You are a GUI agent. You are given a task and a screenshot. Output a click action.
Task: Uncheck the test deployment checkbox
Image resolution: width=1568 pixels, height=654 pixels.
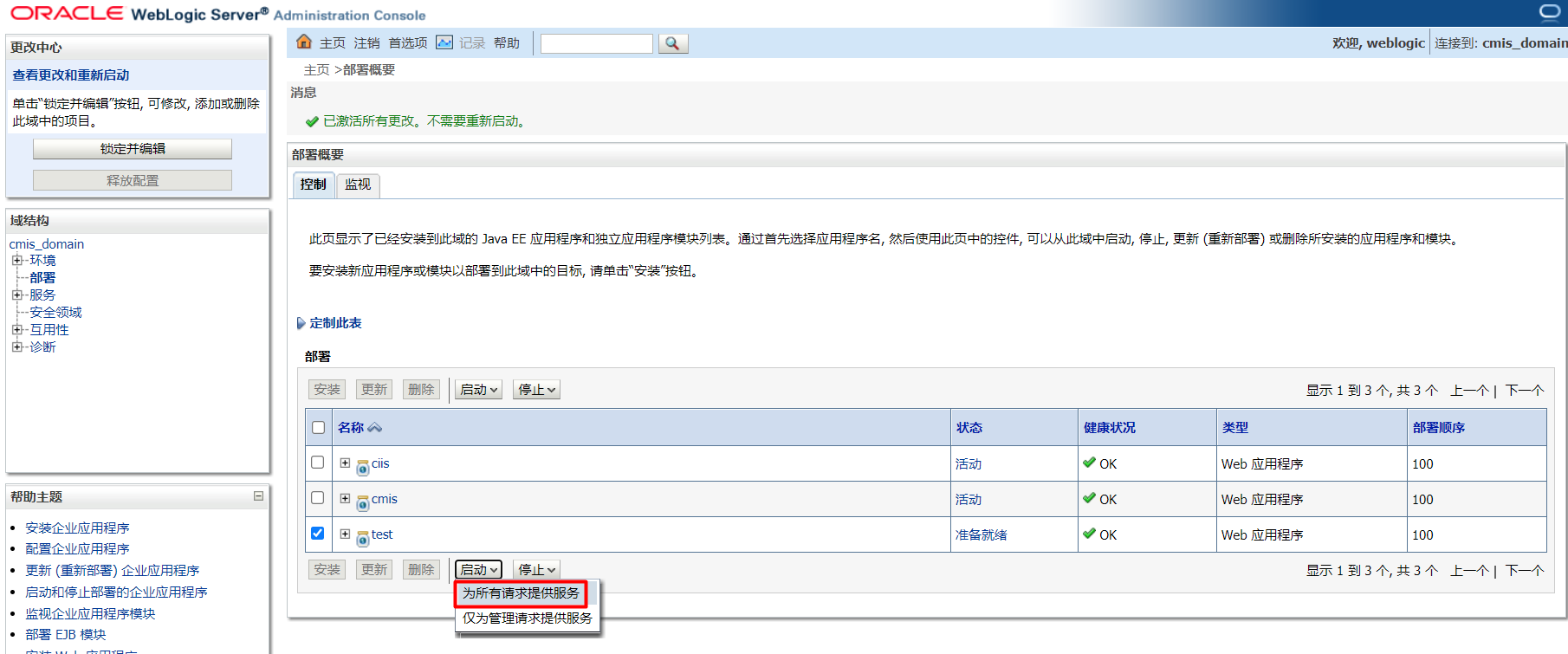tap(318, 534)
